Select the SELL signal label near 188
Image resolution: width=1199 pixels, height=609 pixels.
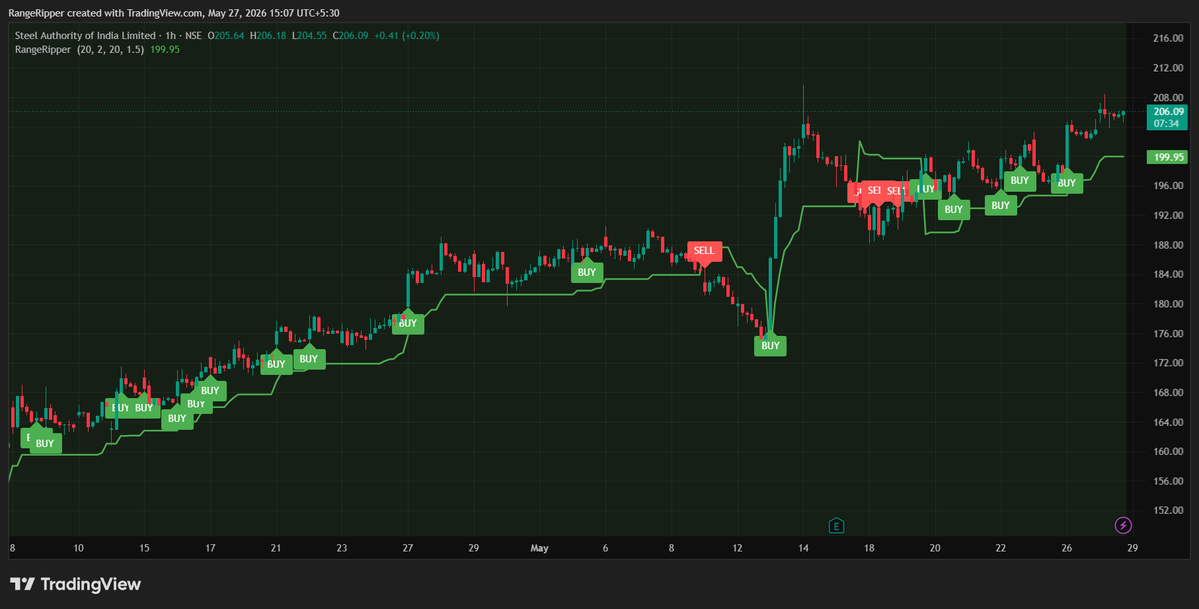tap(703, 251)
